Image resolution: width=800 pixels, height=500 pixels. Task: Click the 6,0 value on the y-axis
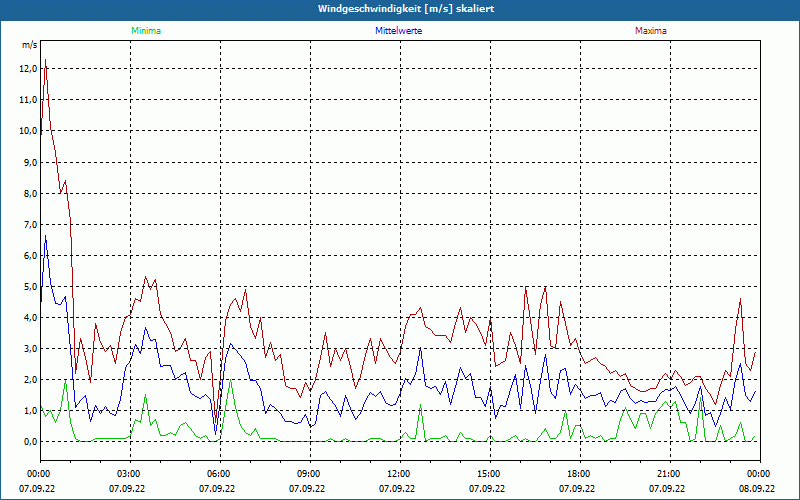pyautogui.click(x=28, y=255)
